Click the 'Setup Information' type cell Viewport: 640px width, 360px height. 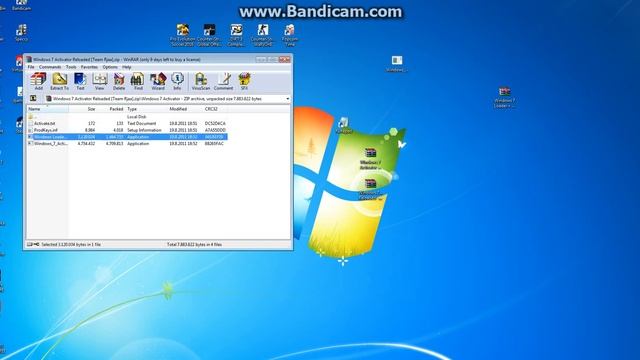pyautogui.click(x=144, y=130)
